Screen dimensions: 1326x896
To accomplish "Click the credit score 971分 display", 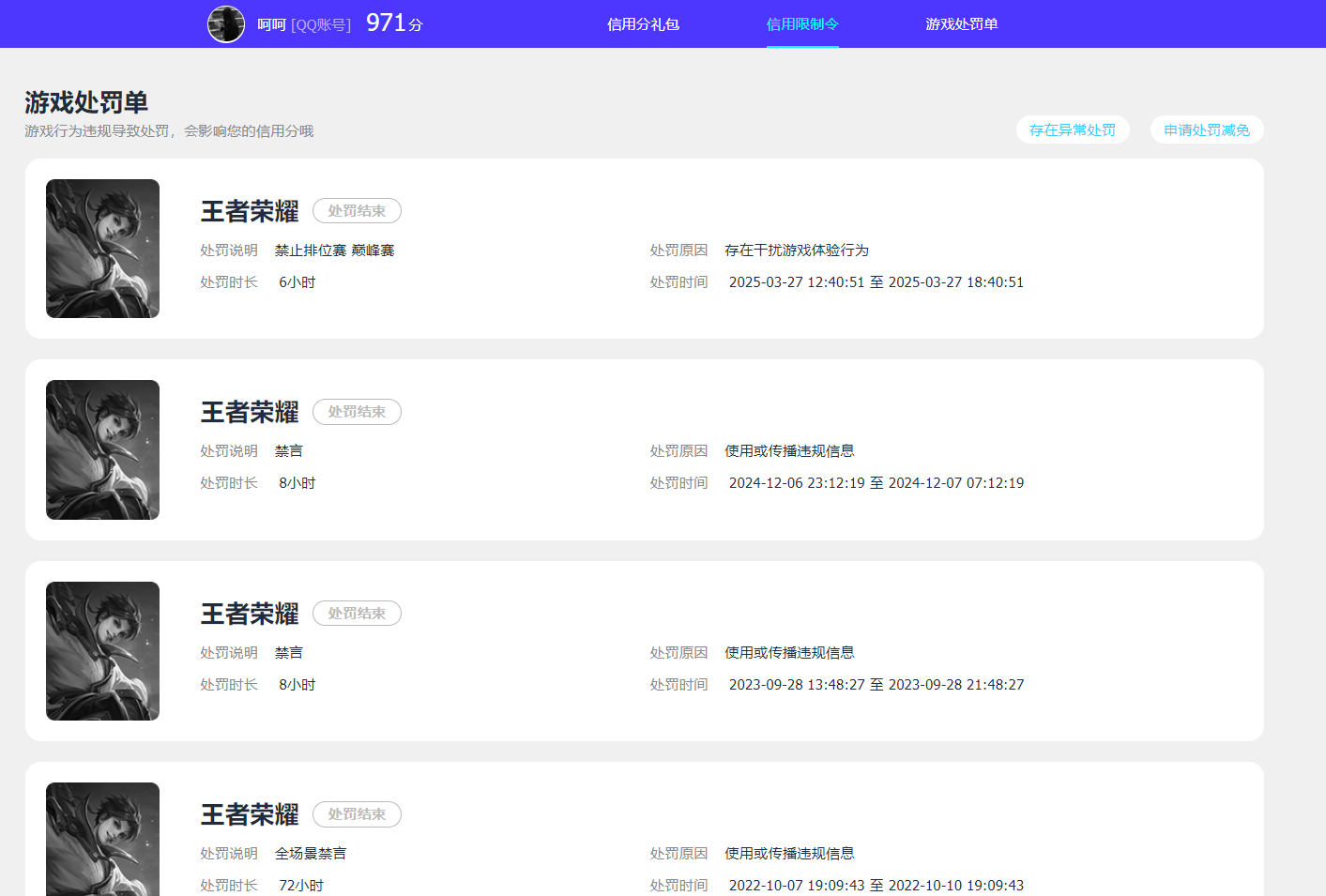I will (393, 23).
